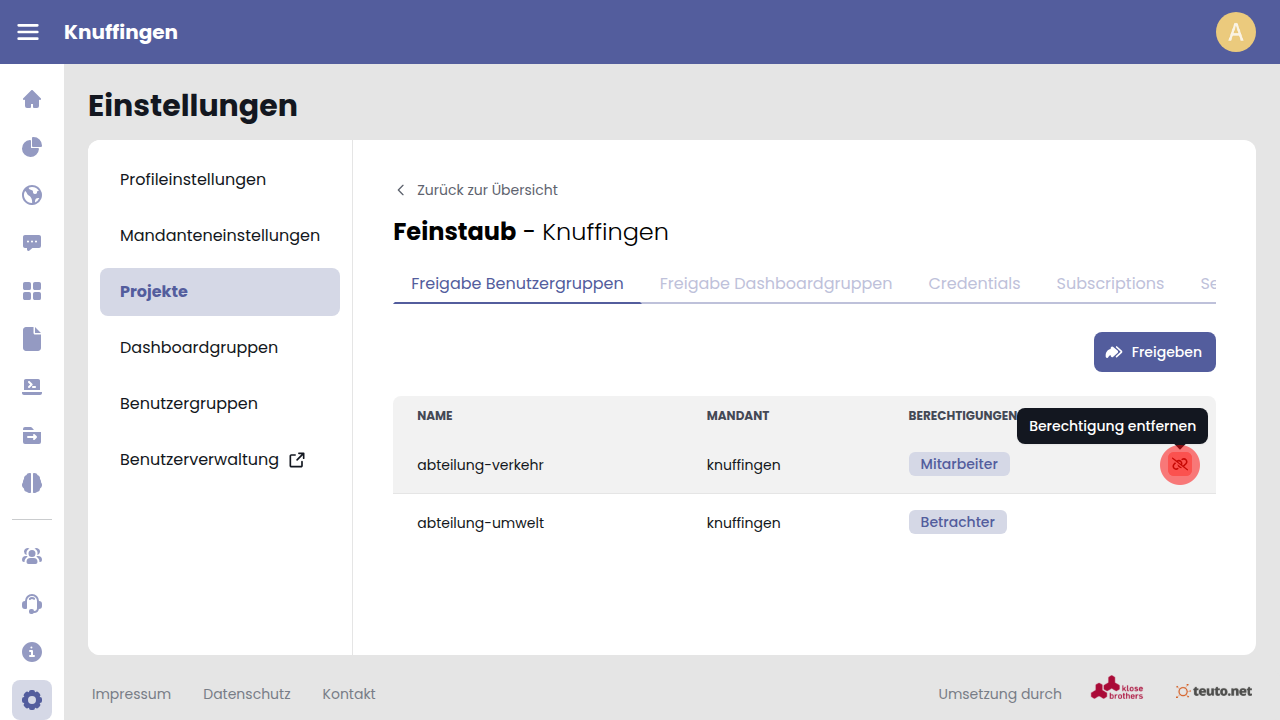
Task: Click the brain icon in sidebar
Action: pyautogui.click(x=32, y=483)
